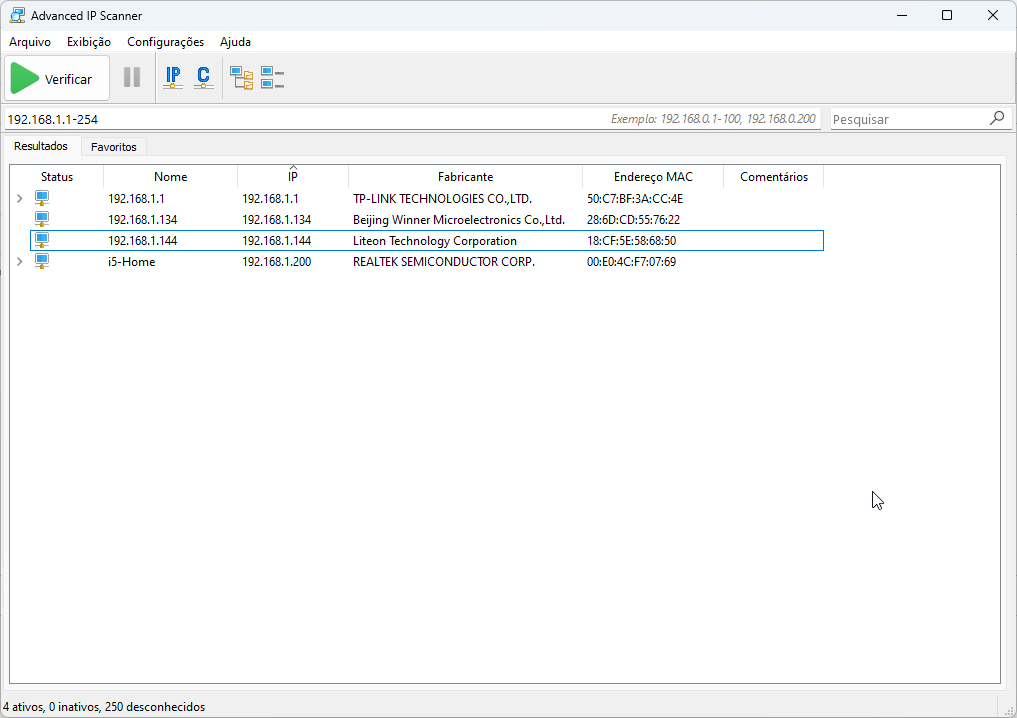Sort by the IP column header
The height and width of the screenshot is (718, 1017).
293,177
